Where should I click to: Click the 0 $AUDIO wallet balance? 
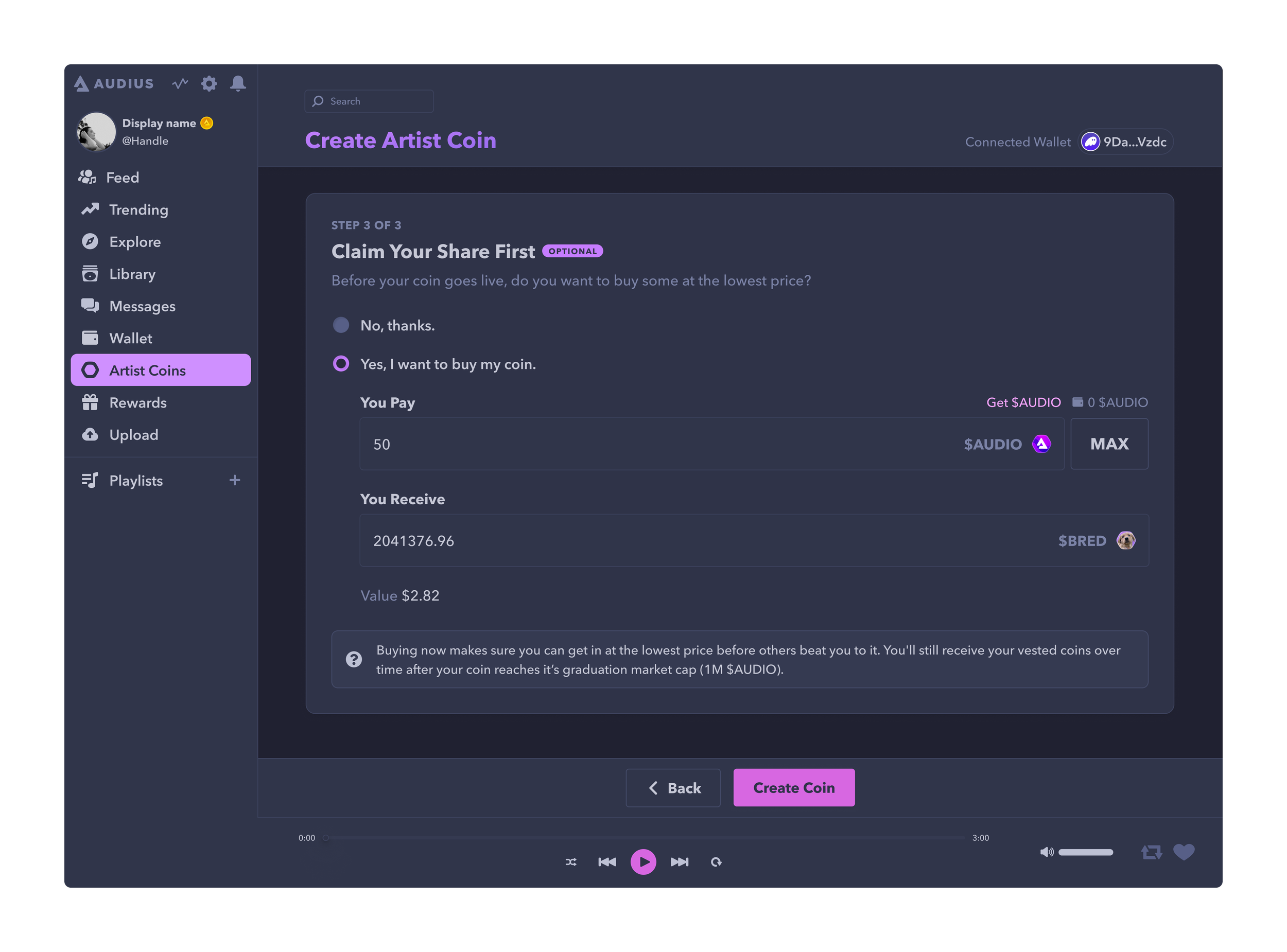point(1109,402)
